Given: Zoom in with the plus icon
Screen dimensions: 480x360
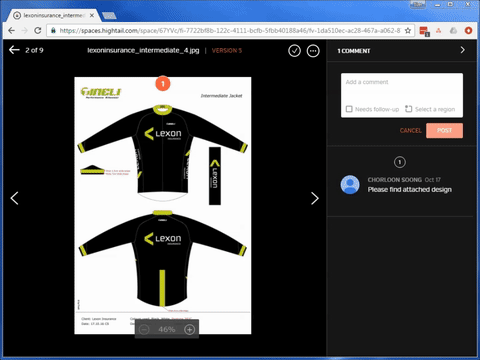Looking at the screenshot, I should click(189, 330).
